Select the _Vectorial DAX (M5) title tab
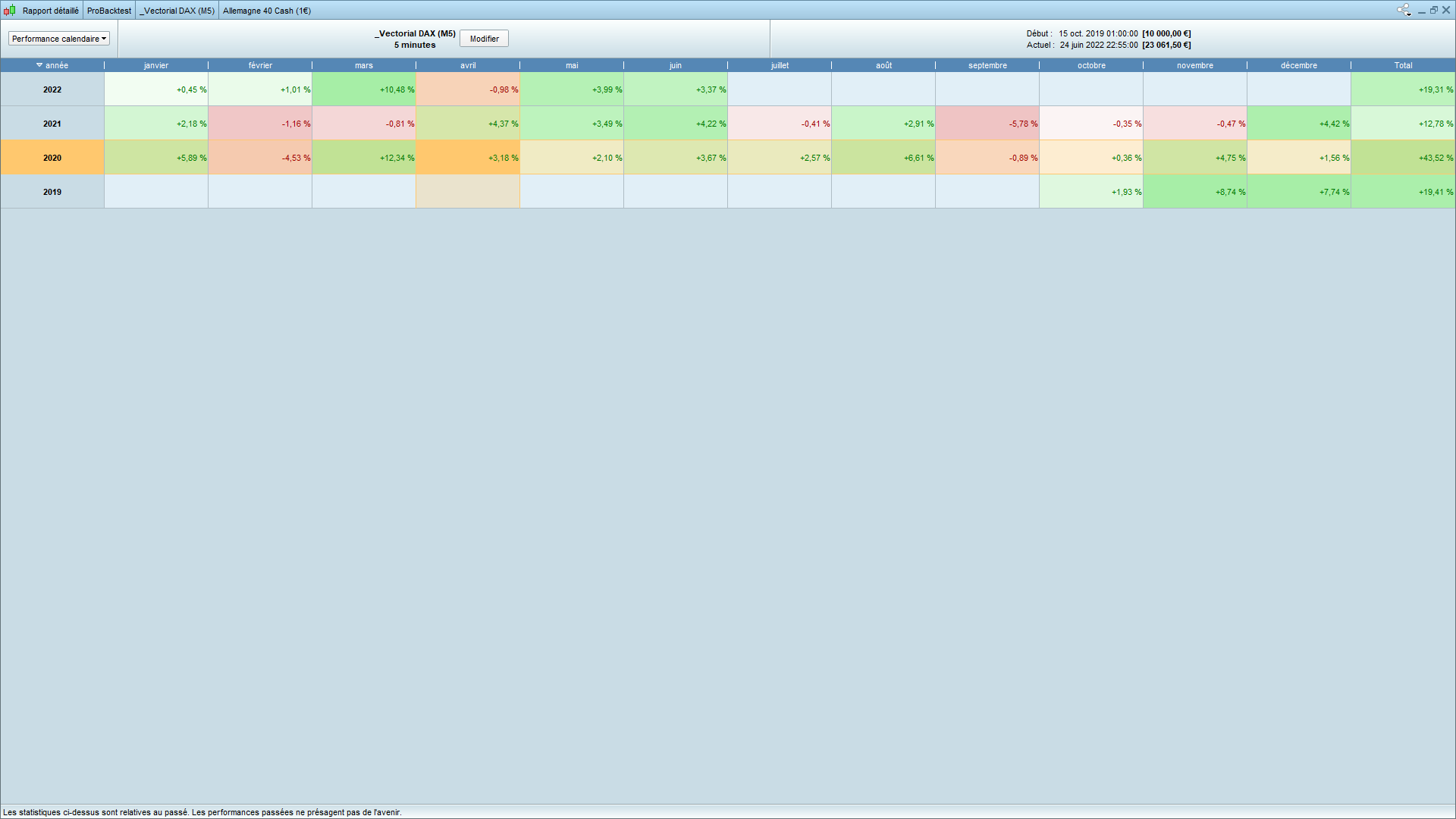The image size is (1456, 819). 177,11
